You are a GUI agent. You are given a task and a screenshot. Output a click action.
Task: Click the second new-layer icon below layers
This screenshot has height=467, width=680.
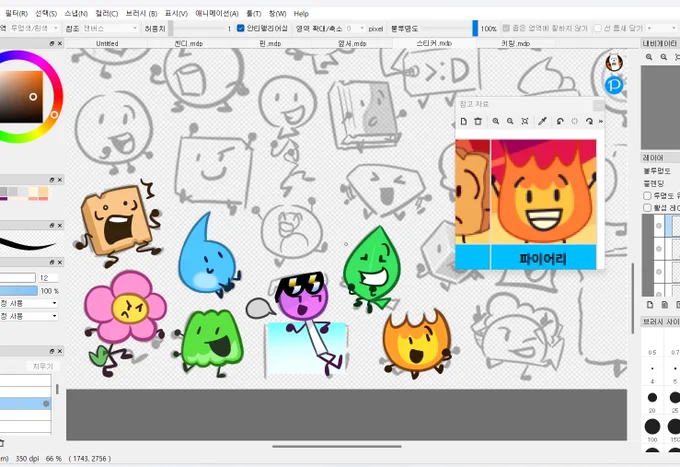[664, 305]
